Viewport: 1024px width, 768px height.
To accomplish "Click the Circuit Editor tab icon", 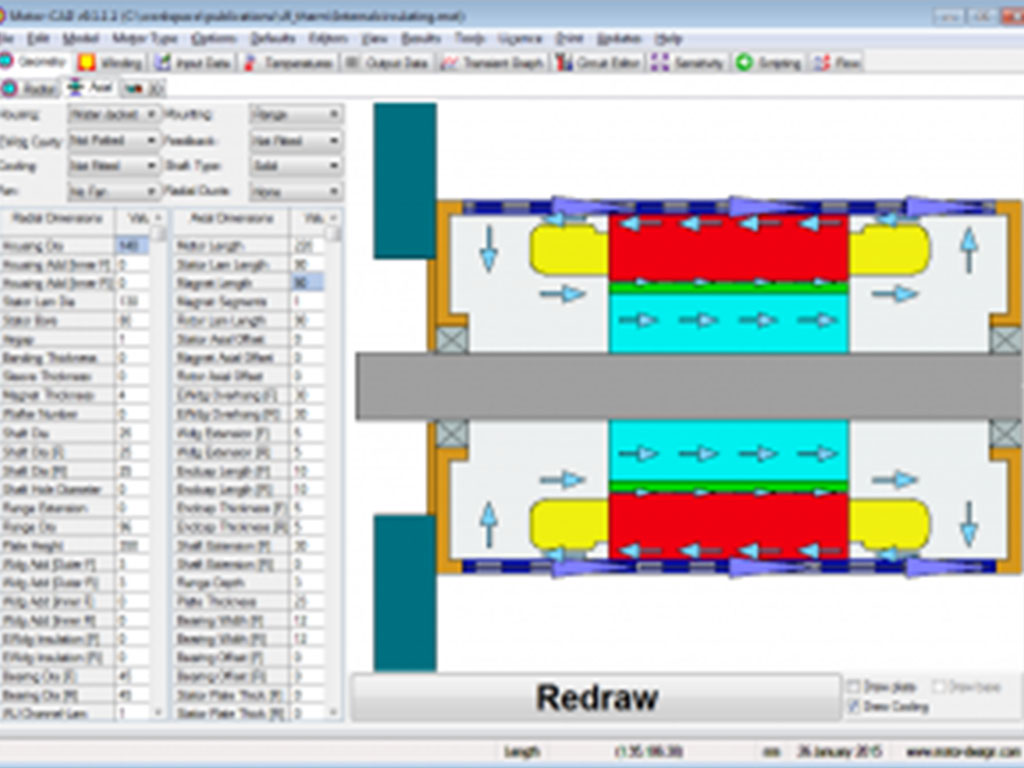I will coord(564,63).
